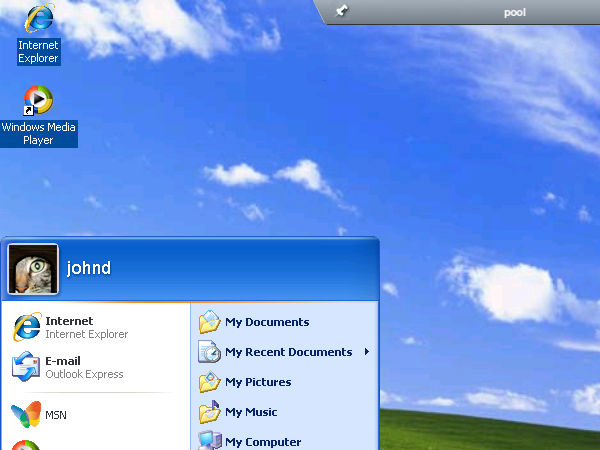
Task: Click the Outlook Express envelope icon
Action: [x=26, y=367]
